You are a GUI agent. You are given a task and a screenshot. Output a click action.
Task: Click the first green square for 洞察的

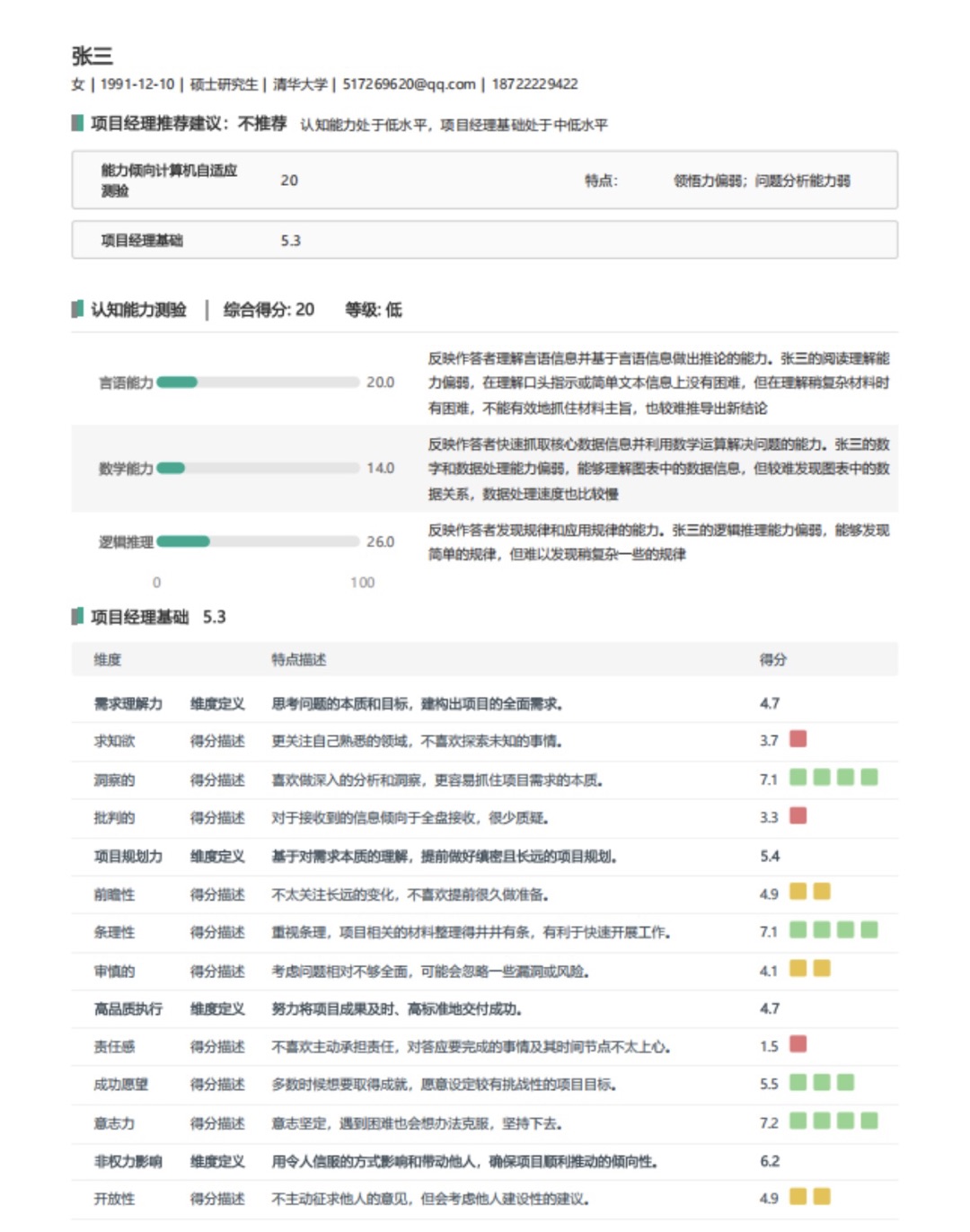pos(798,779)
